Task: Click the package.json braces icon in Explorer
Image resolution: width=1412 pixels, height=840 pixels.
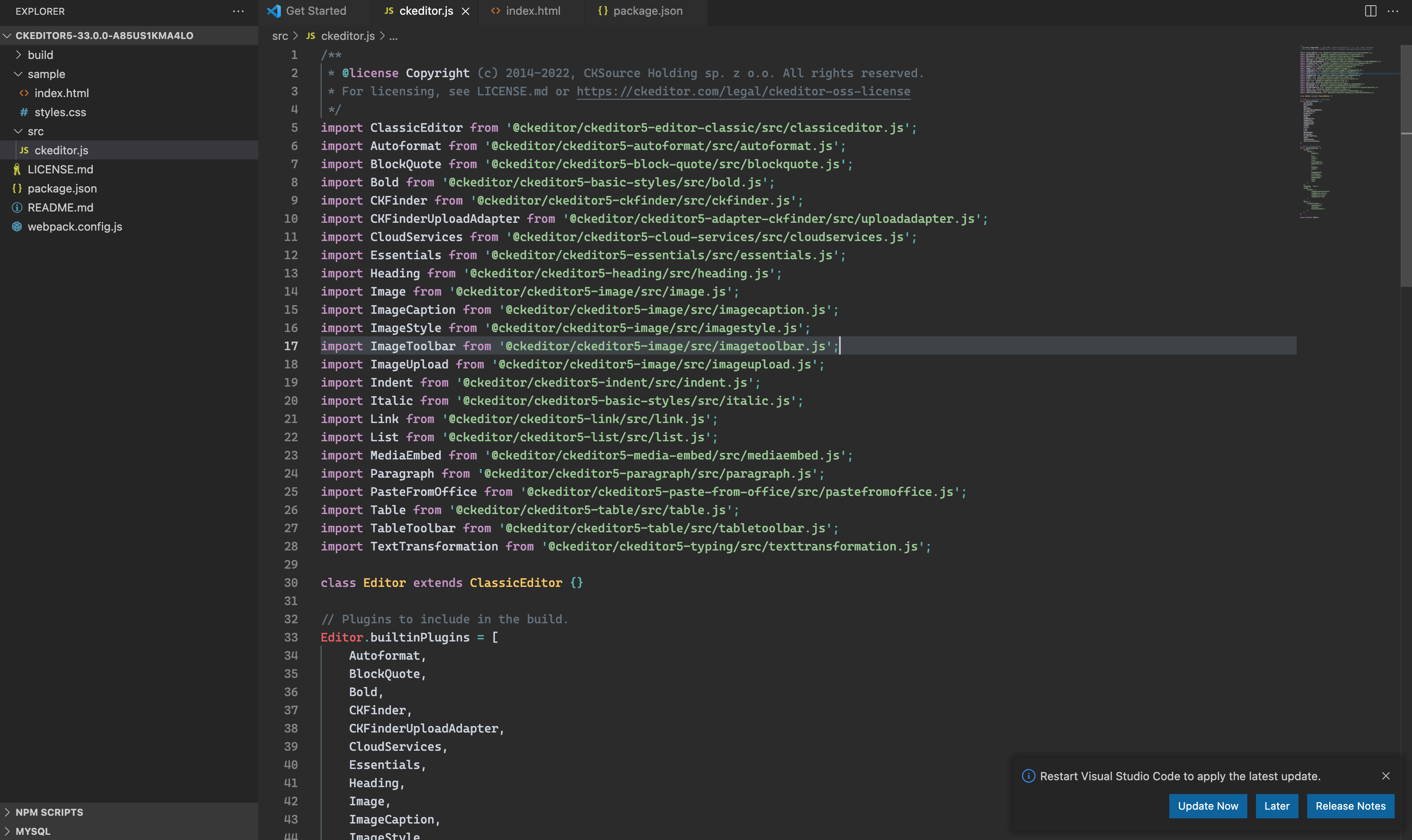Action: pos(17,188)
